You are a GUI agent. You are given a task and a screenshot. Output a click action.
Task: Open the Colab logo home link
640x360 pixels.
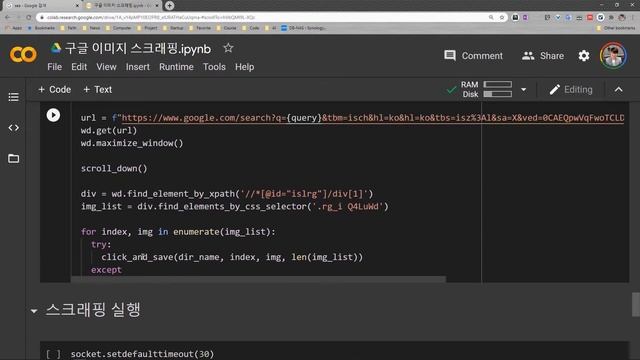tap(23, 54)
